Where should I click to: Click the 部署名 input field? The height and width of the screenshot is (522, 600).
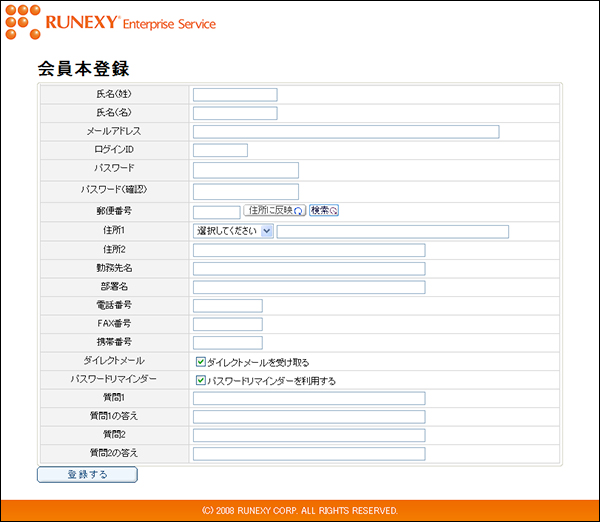(309, 287)
